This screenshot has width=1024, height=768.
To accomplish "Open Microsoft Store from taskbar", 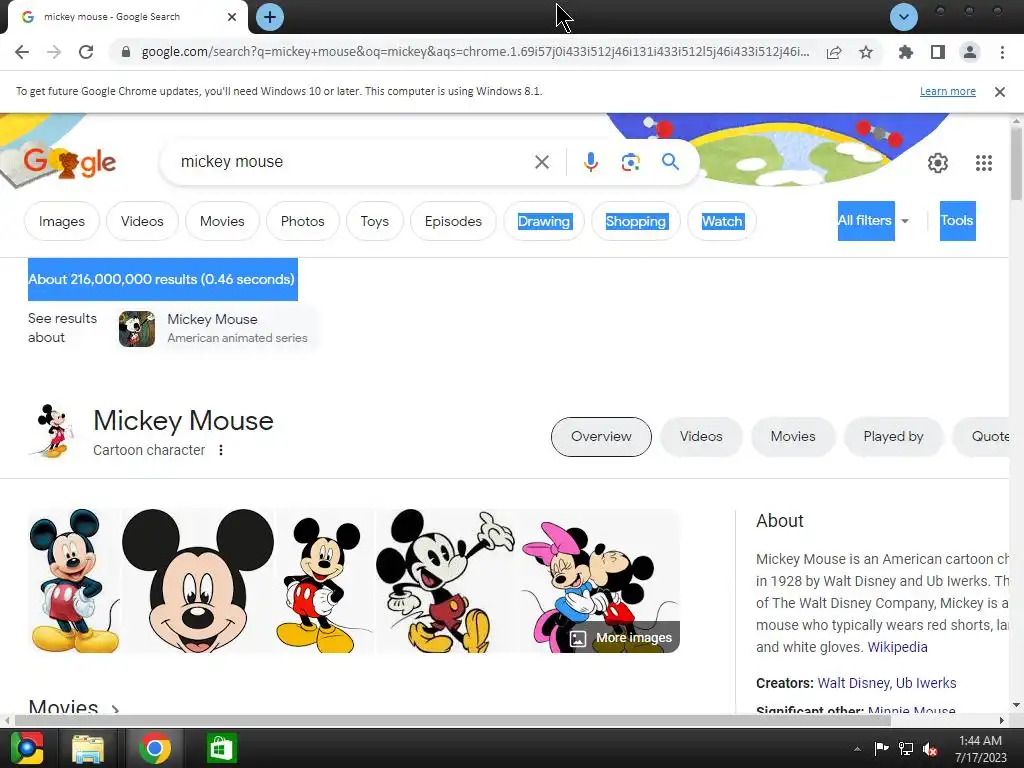I will coord(221,748).
